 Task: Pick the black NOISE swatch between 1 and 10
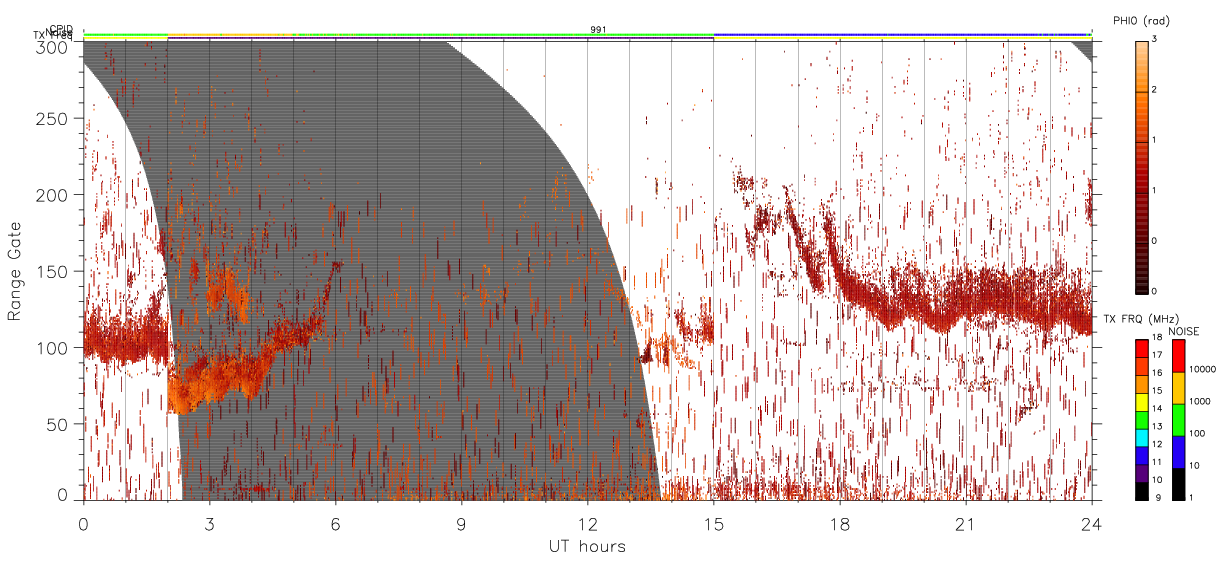coord(1178,484)
